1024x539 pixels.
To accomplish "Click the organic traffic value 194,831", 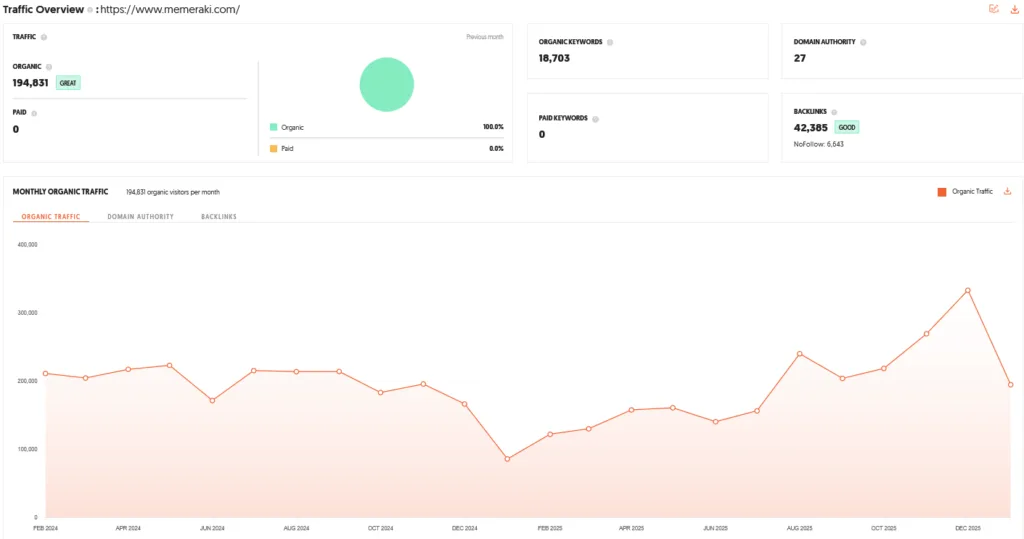I will (31, 83).
